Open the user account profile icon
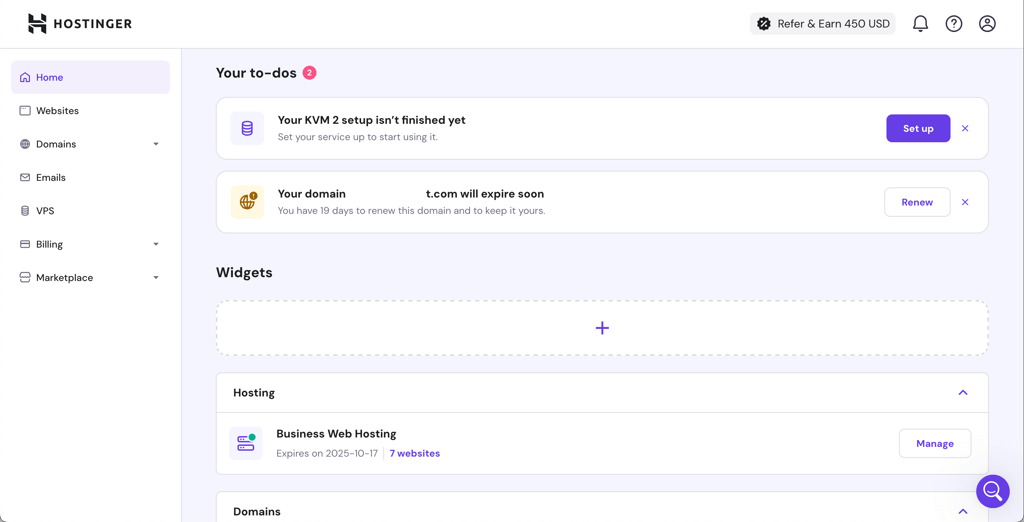 (987, 24)
